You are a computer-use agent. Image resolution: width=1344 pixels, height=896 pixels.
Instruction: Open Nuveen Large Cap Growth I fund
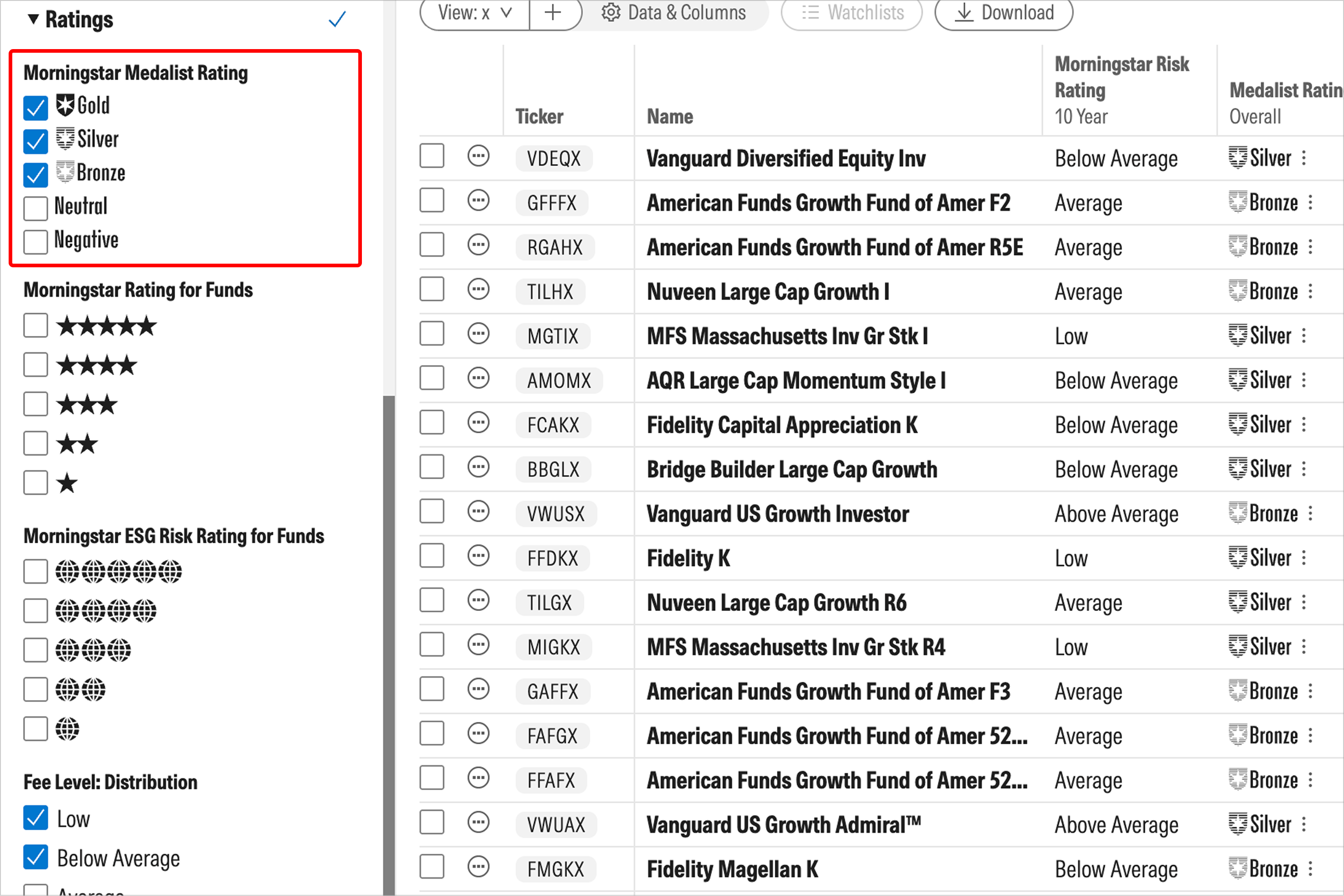(x=768, y=292)
